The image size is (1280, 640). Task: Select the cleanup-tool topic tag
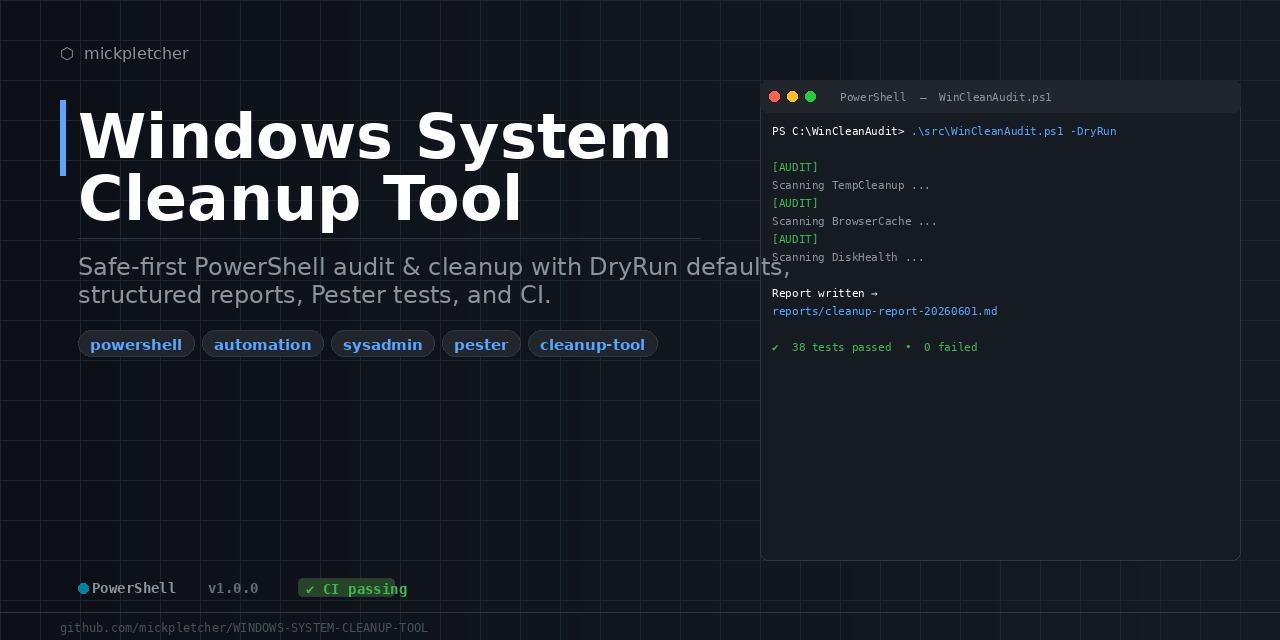coord(593,344)
